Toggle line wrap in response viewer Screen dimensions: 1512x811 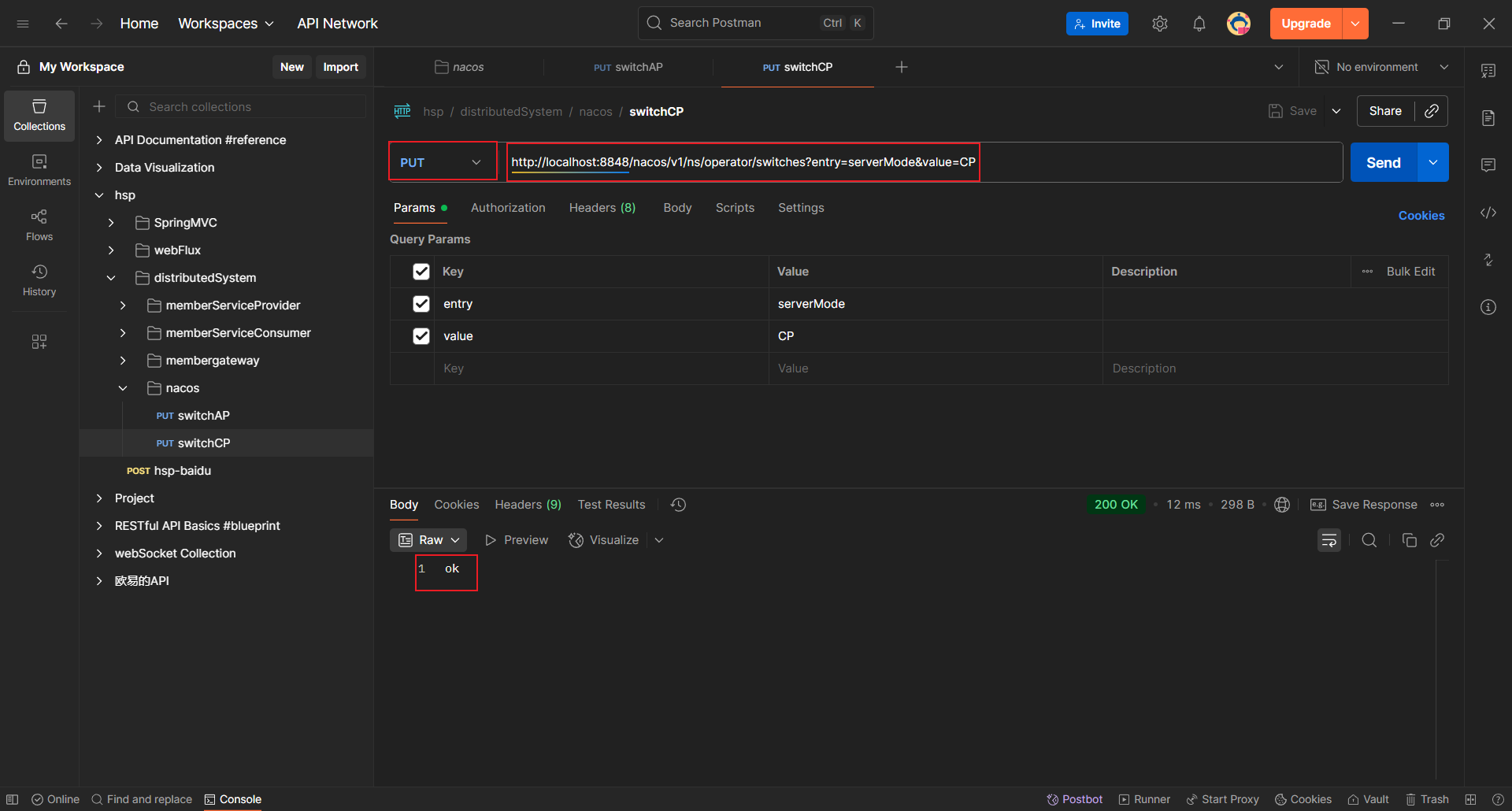[1329, 540]
